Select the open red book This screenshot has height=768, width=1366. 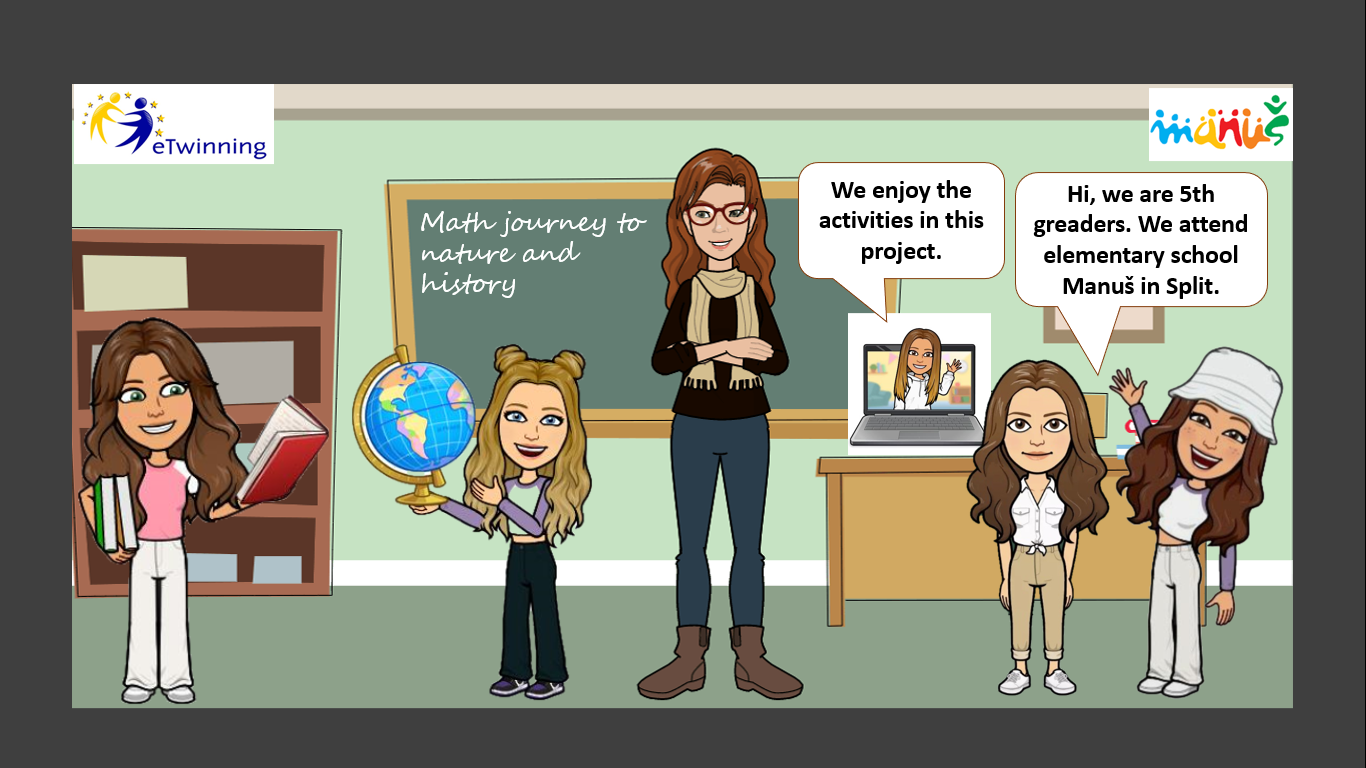[x=283, y=450]
